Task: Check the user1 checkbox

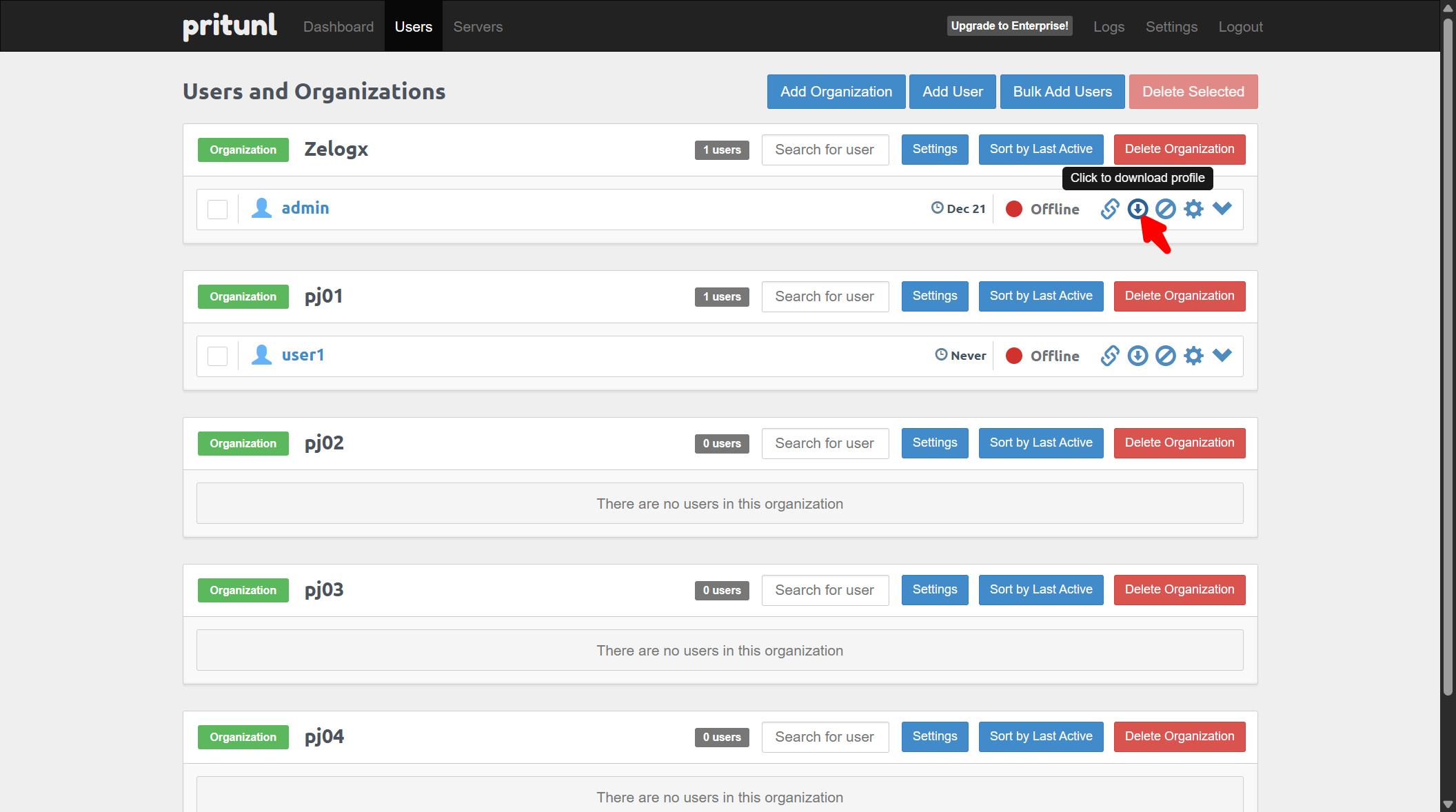Action: (x=218, y=356)
